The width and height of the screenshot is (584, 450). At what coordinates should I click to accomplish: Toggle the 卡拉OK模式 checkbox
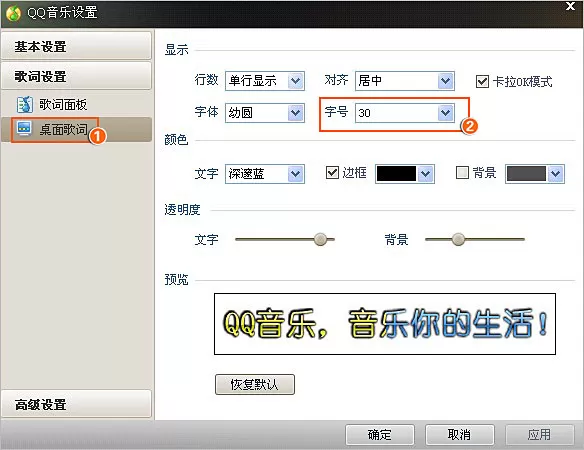[x=482, y=81]
